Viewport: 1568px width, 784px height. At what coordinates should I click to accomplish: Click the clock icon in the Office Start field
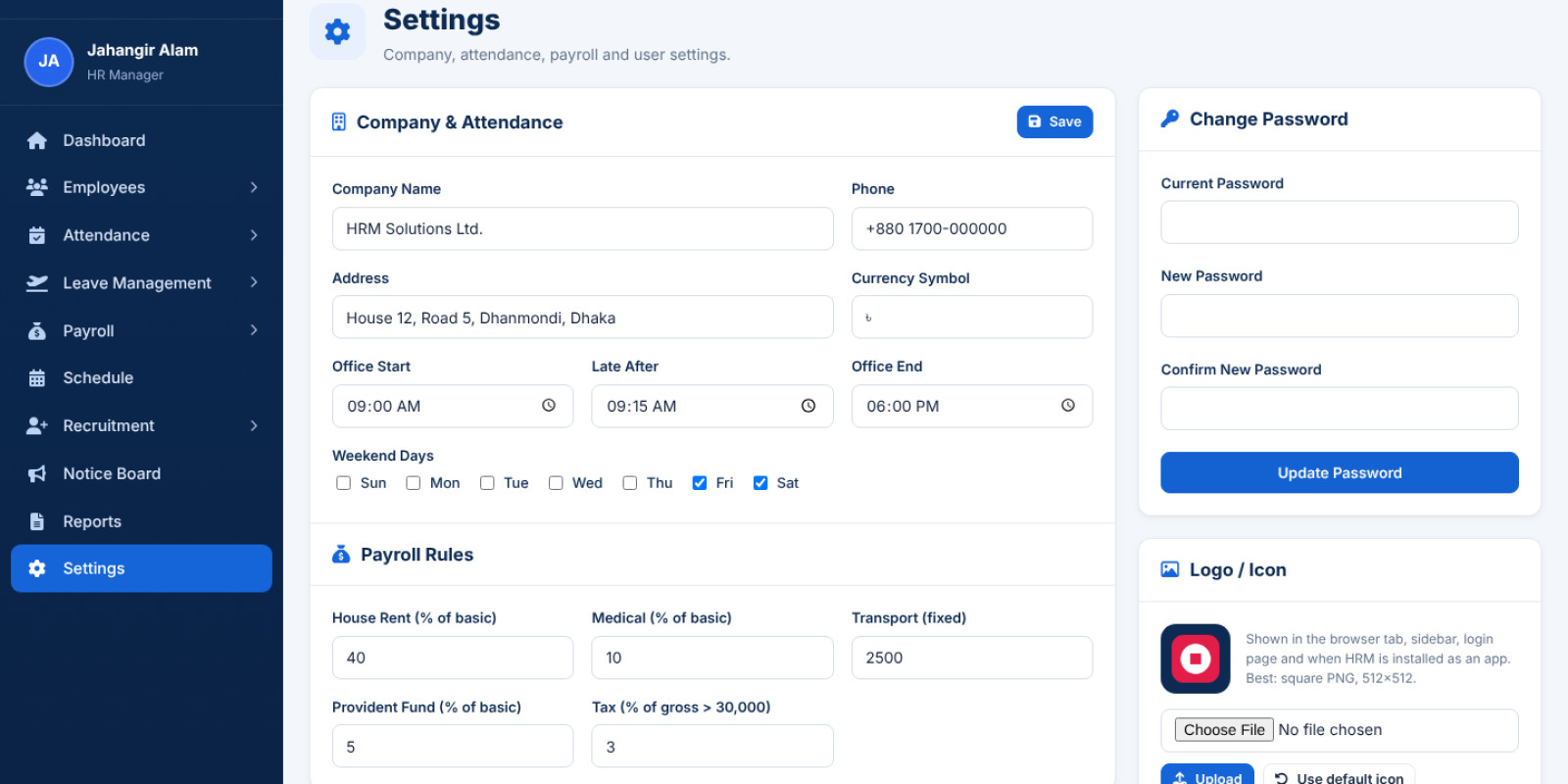click(x=549, y=406)
